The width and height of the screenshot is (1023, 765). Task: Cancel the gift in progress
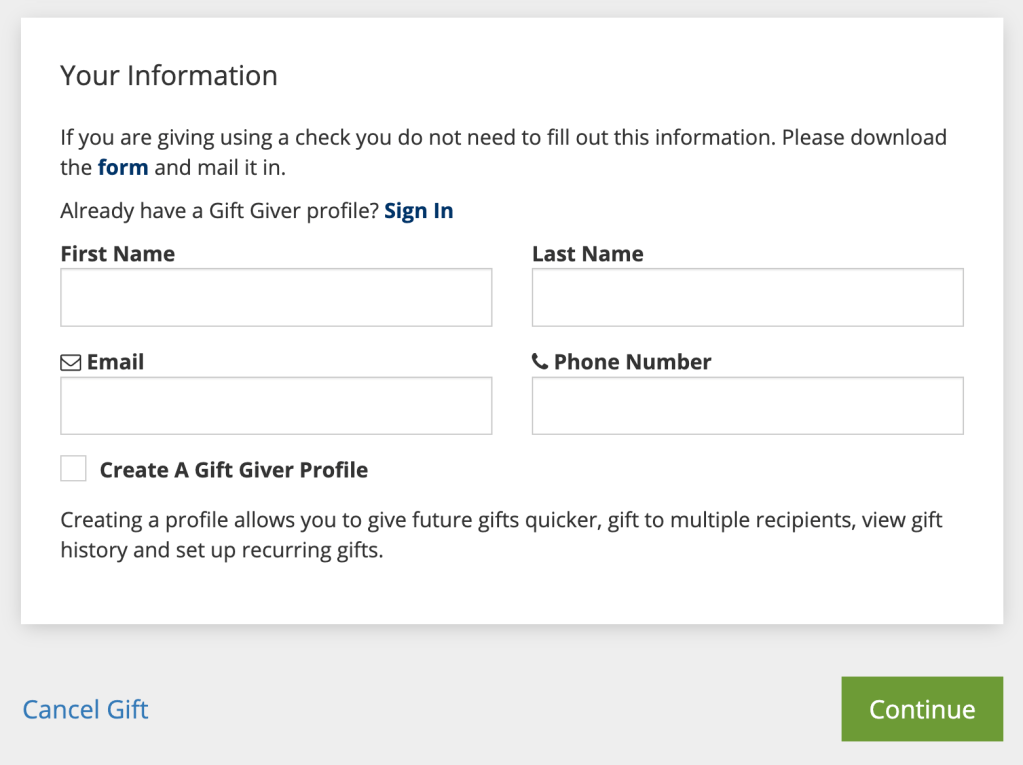coord(84,709)
